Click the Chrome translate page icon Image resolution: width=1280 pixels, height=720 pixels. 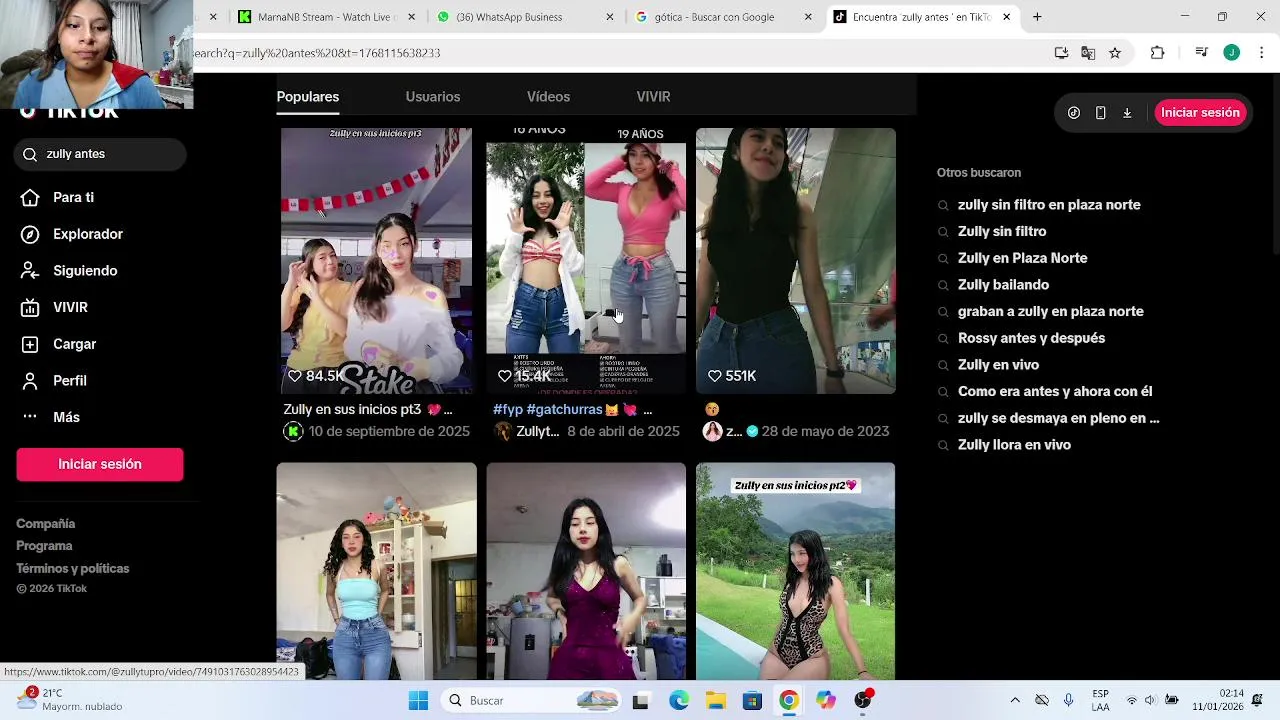point(1088,53)
